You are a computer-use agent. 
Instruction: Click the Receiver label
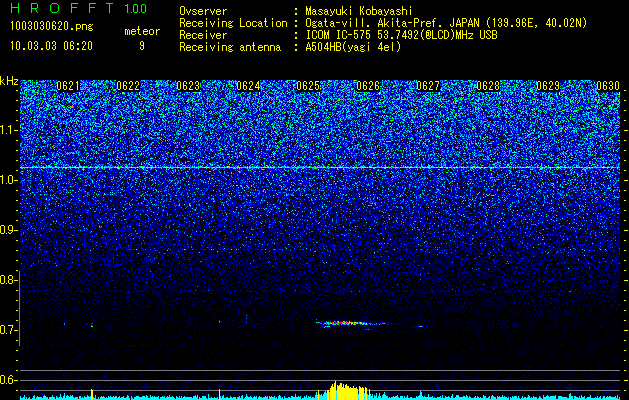[203, 35]
